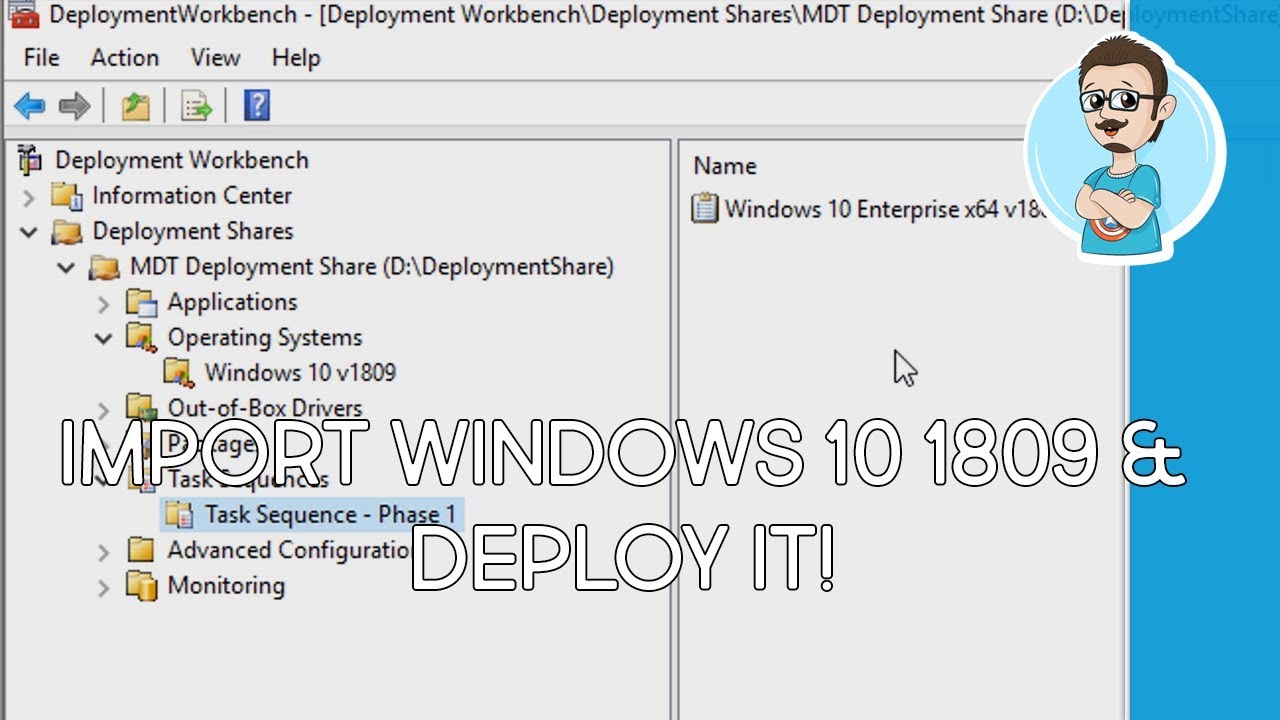The width and height of the screenshot is (1280, 720).
Task: Click the MDT Deployment Share folder icon
Action: coord(104,268)
